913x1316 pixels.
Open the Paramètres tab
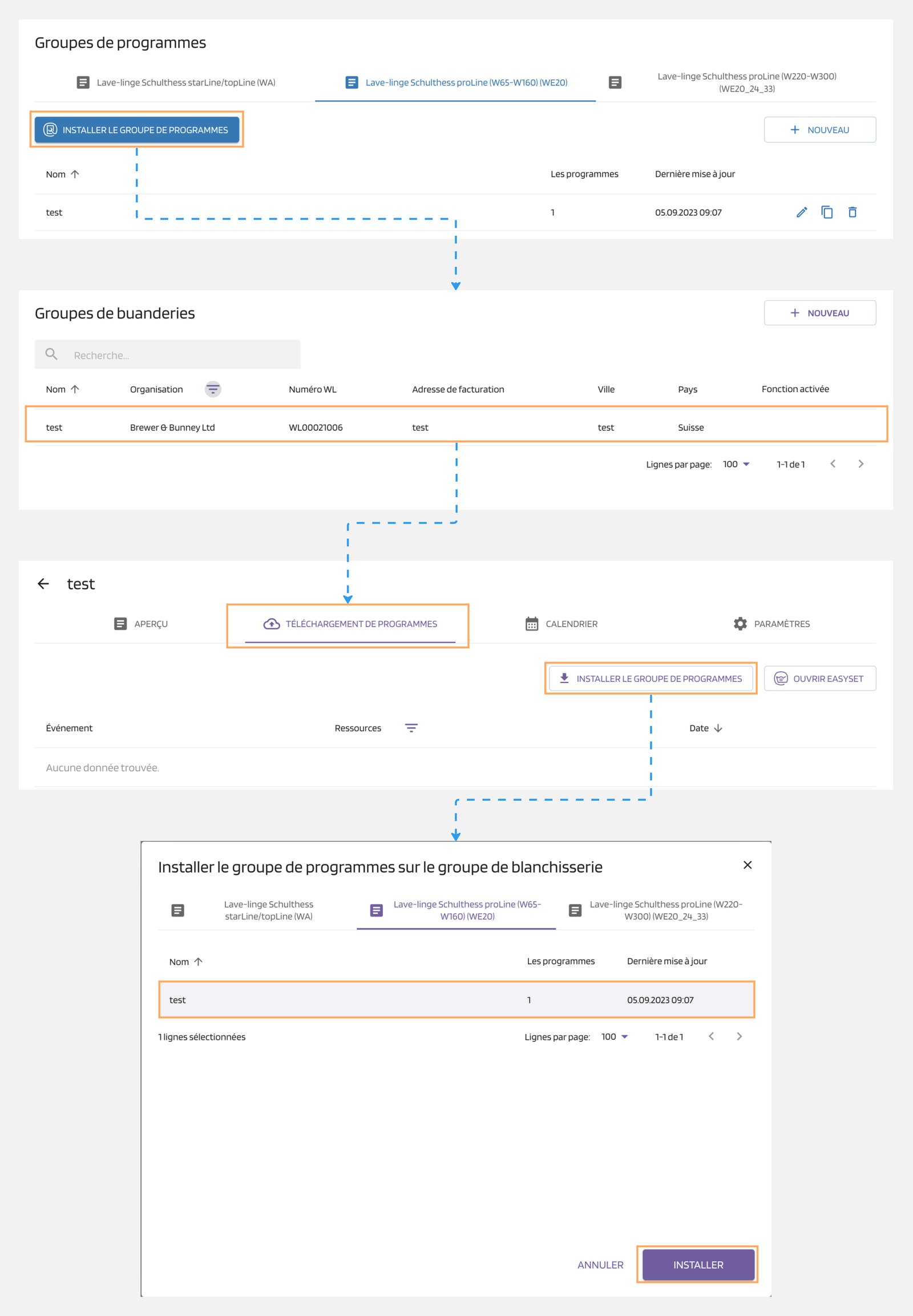coord(771,624)
